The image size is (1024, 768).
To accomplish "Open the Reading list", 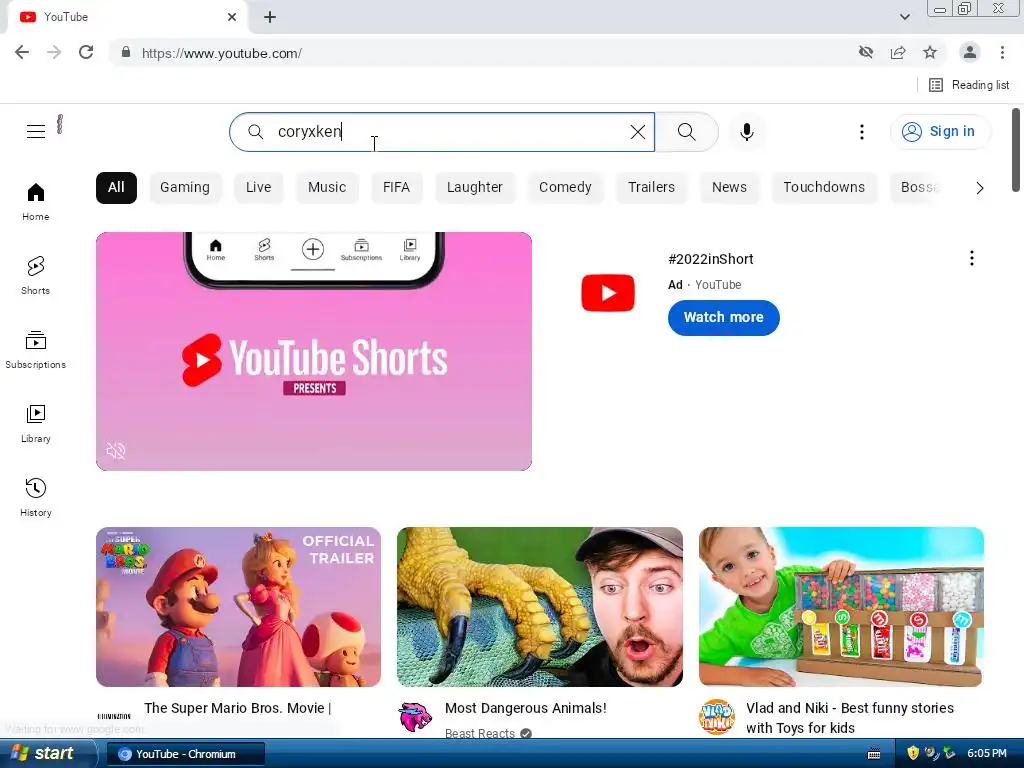I will click(x=969, y=85).
